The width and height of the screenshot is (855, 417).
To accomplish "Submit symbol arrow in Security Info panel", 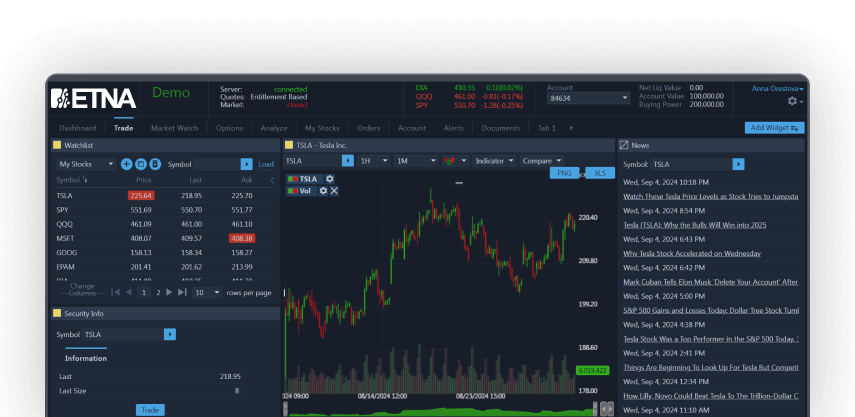I will pos(170,335).
